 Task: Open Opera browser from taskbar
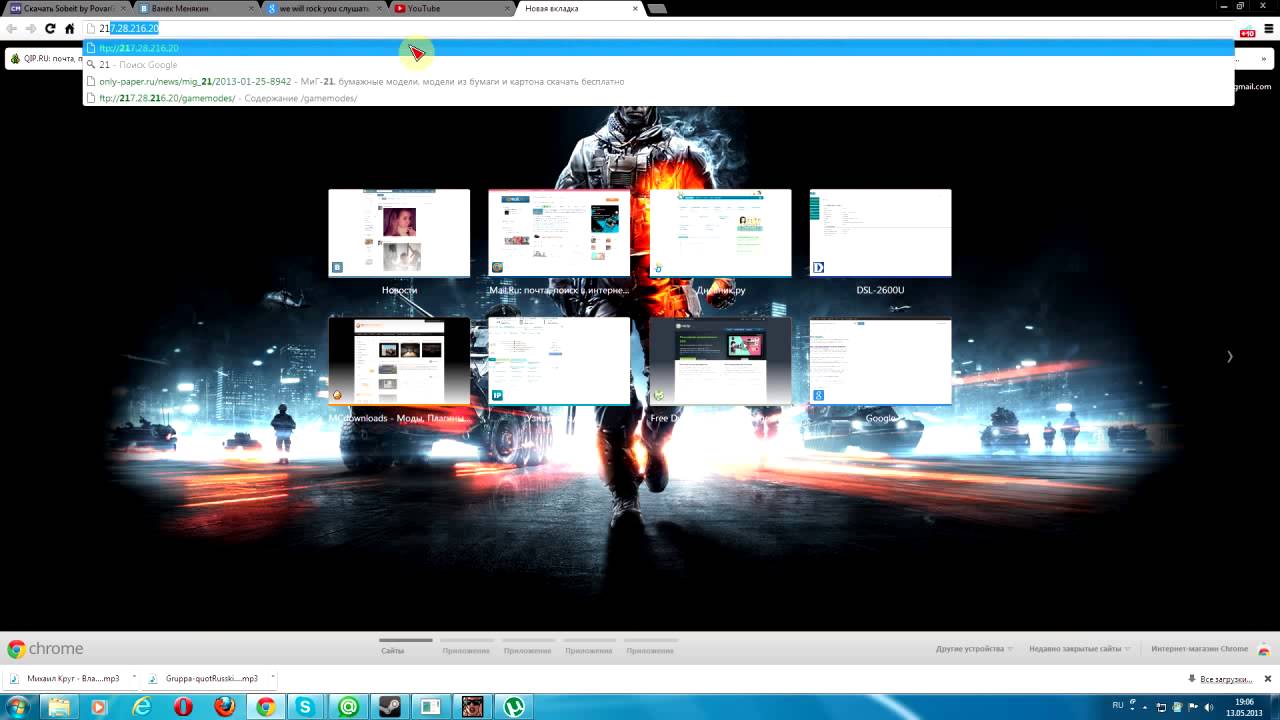coord(183,707)
